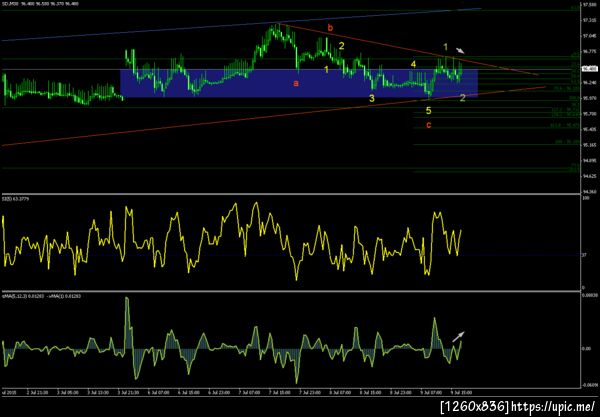Select the gray arrow object on the price chart
600x417 pixels.
(x=460, y=50)
